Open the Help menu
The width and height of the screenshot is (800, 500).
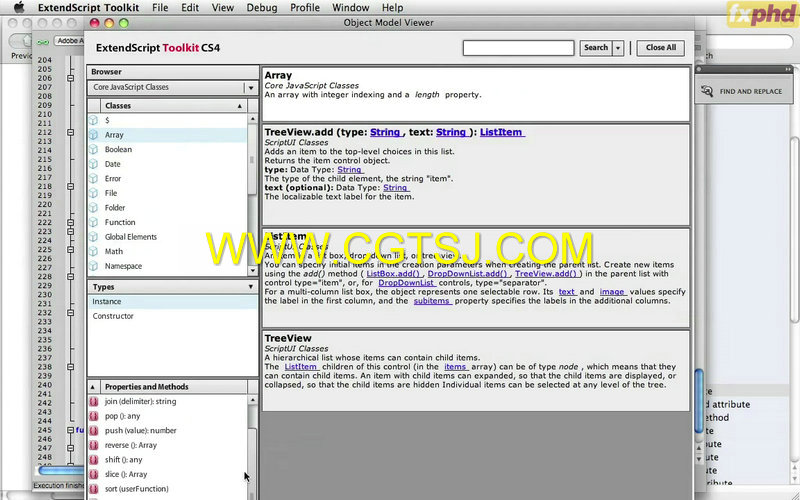tap(392, 8)
